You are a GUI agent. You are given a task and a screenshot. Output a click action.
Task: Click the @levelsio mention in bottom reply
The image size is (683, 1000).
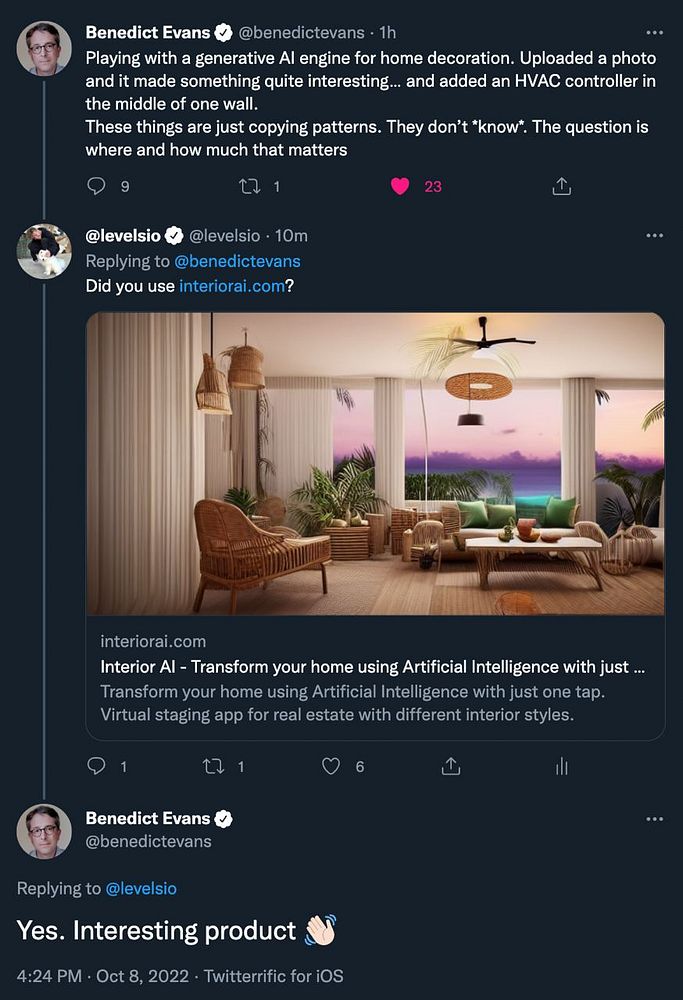(x=140, y=888)
